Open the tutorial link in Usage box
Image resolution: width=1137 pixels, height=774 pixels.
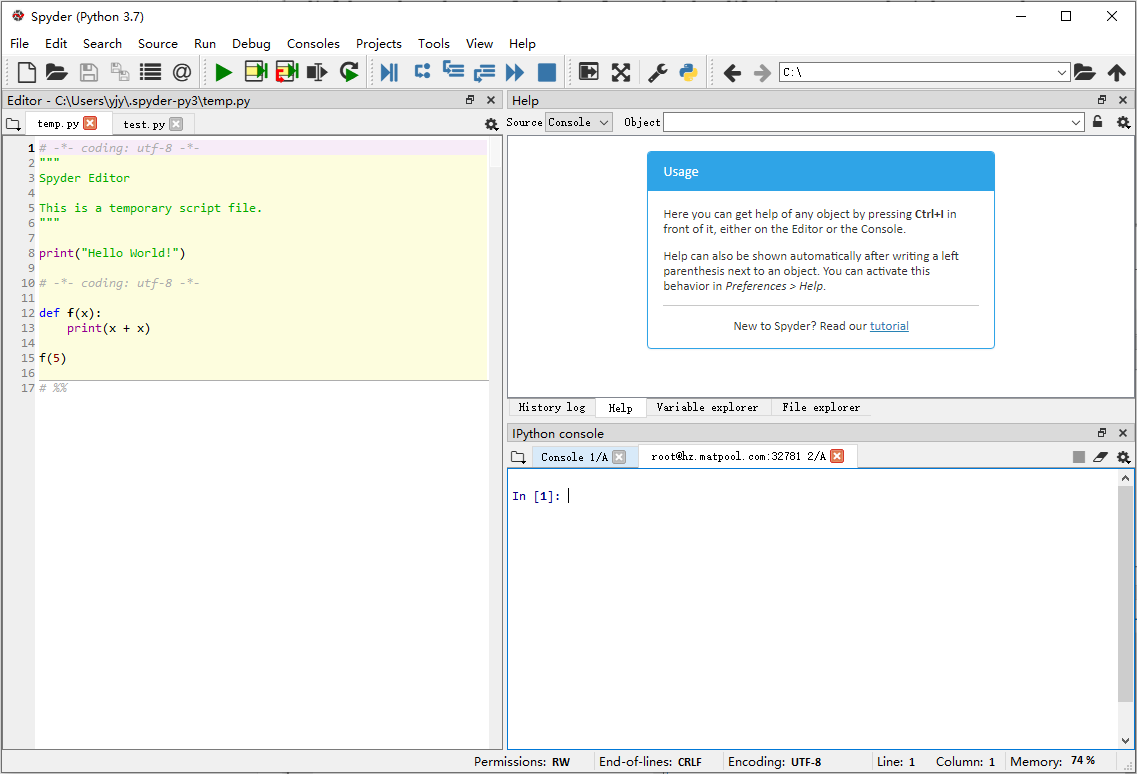(x=889, y=326)
